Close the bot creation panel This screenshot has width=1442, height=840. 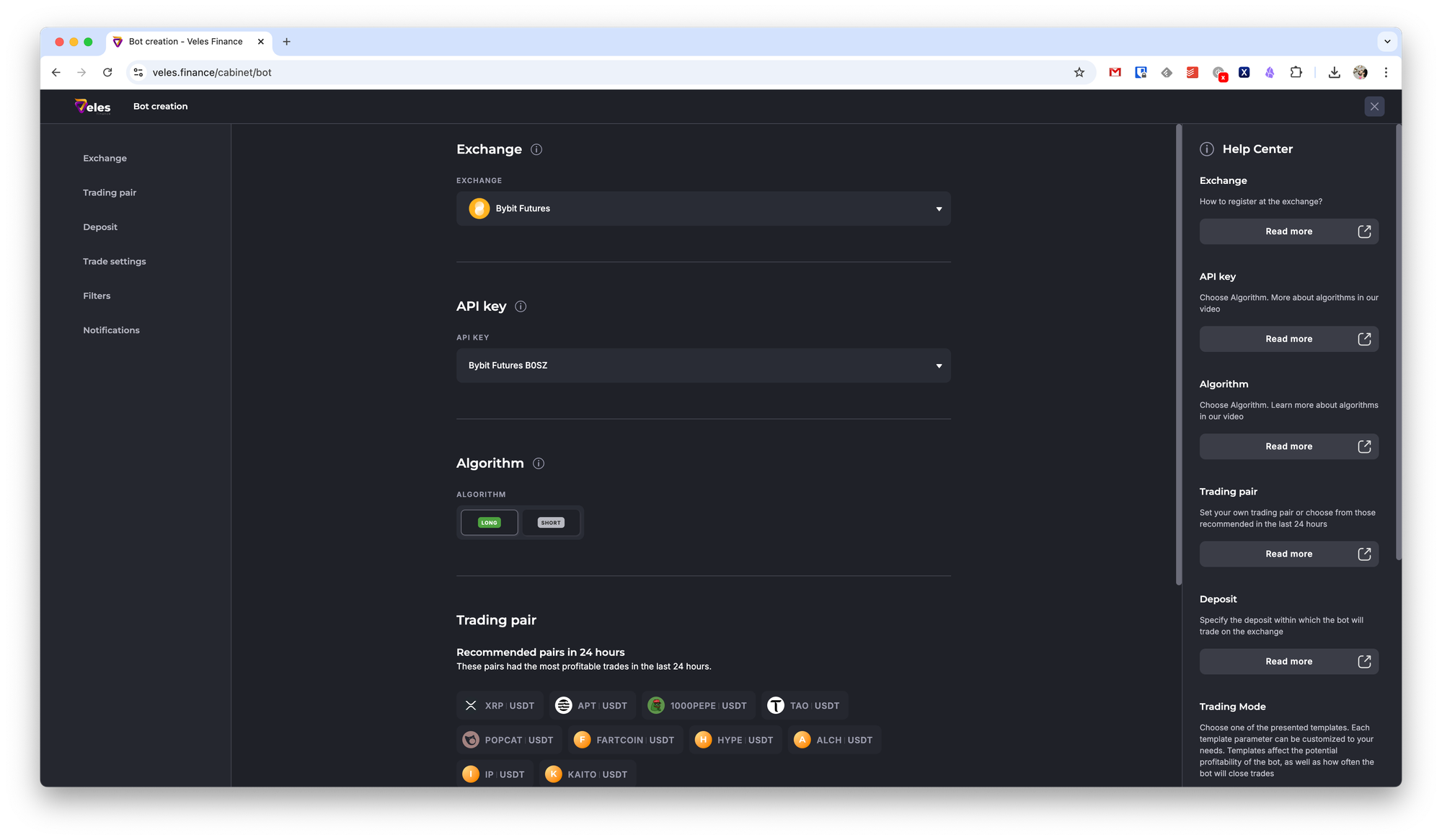click(x=1374, y=107)
